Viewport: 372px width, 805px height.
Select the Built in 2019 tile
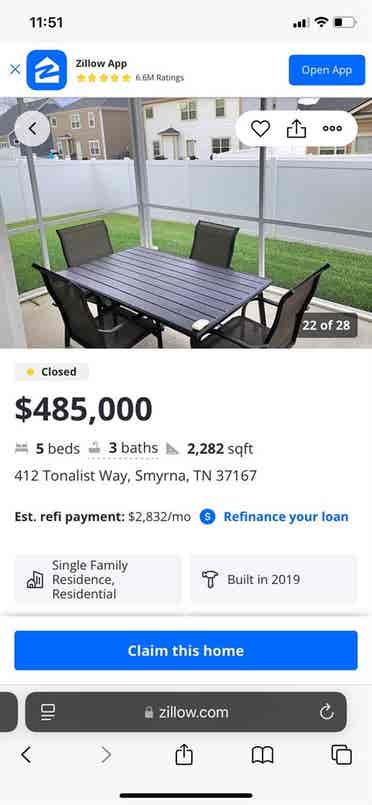pyautogui.click(x=273, y=580)
